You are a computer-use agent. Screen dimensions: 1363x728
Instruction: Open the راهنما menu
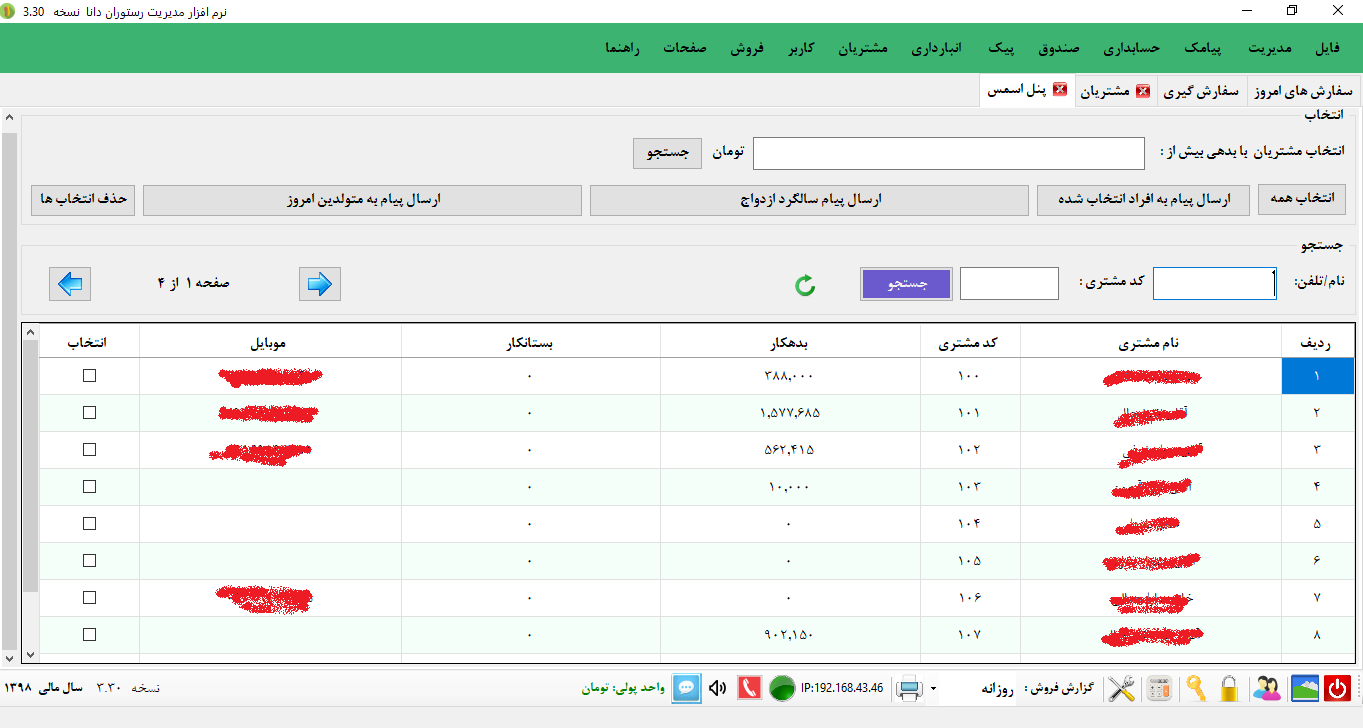[x=624, y=48]
